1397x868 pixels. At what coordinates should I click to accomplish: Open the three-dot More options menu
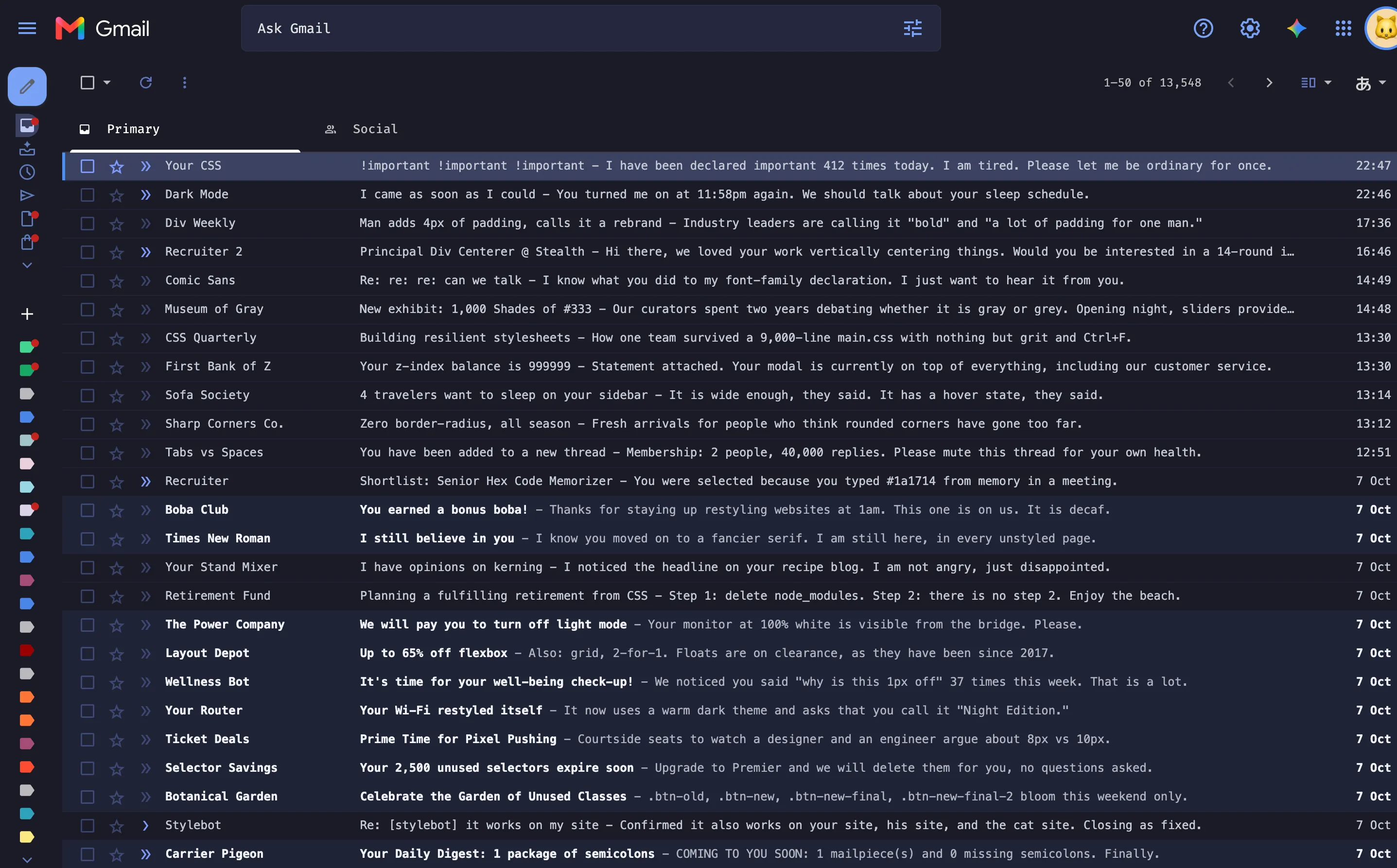(x=184, y=83)
